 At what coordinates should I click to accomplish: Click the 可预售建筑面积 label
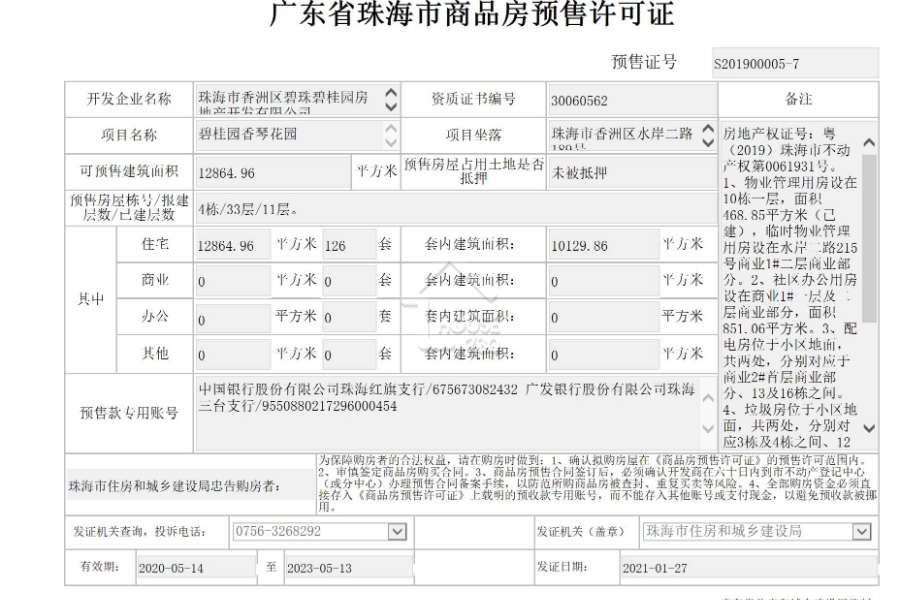pos(129,171)
